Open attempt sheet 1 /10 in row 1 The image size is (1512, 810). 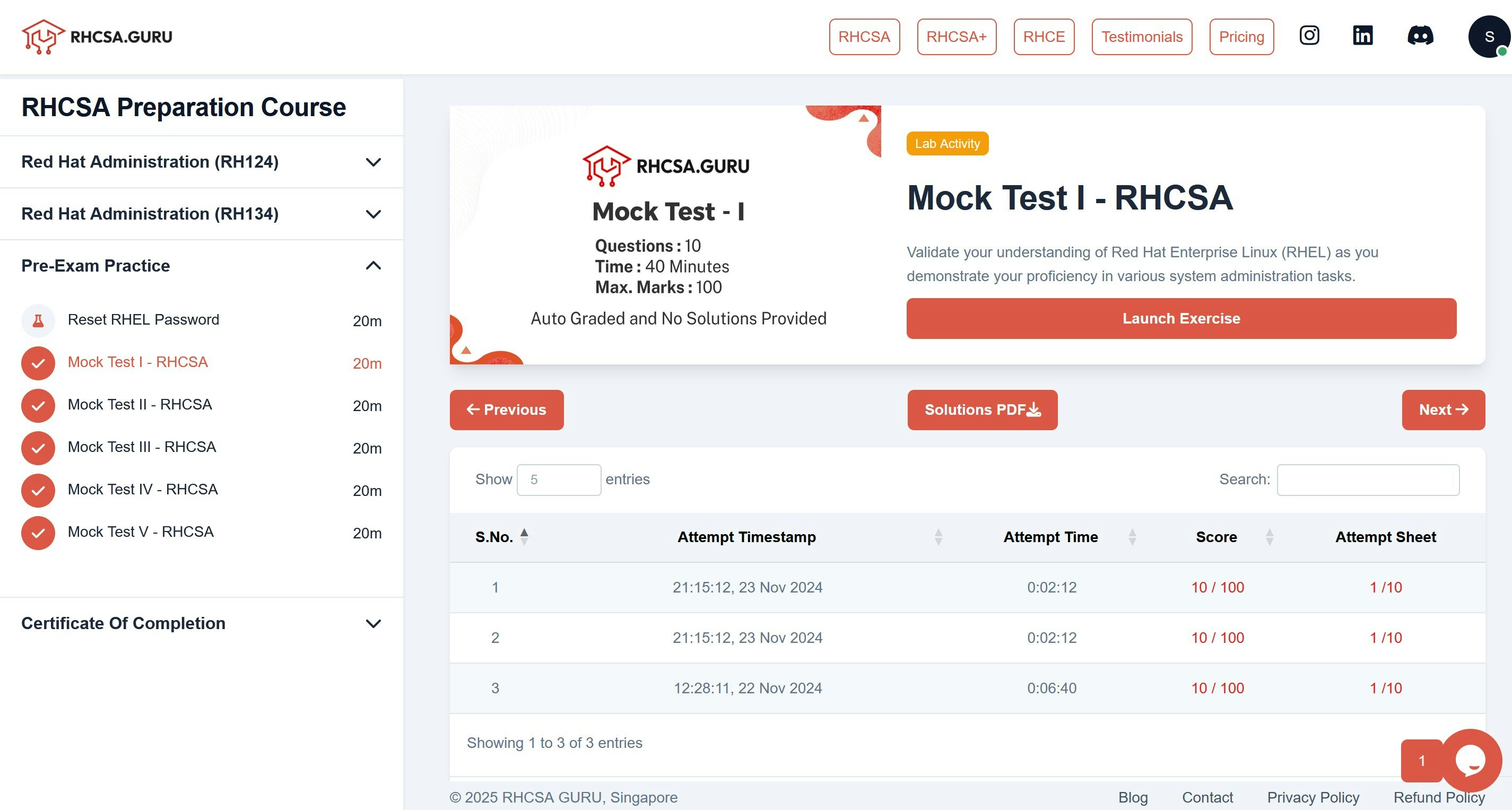coord(1386,587)
